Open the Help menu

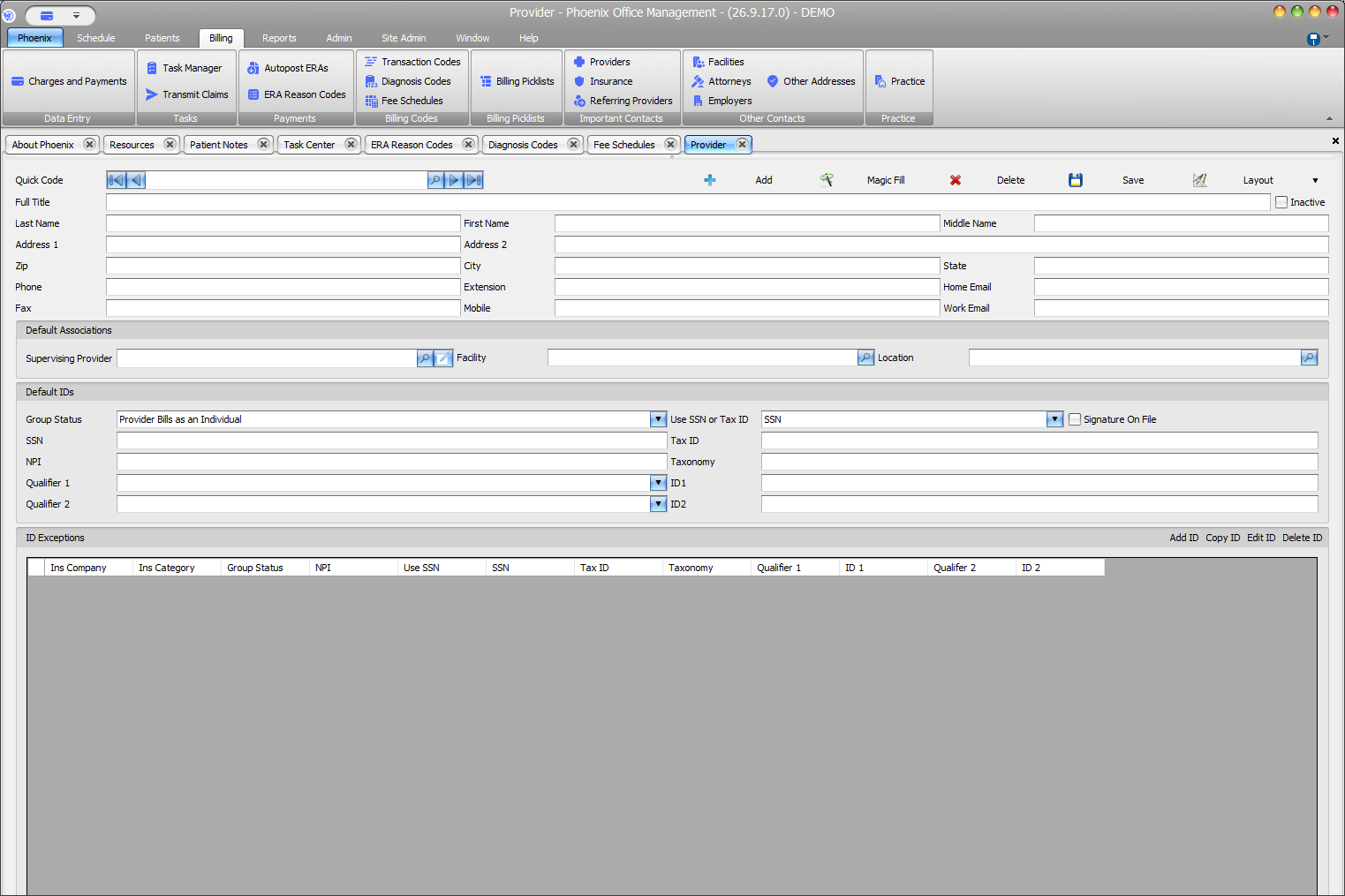pyautogui.click(x=529, y=38)
